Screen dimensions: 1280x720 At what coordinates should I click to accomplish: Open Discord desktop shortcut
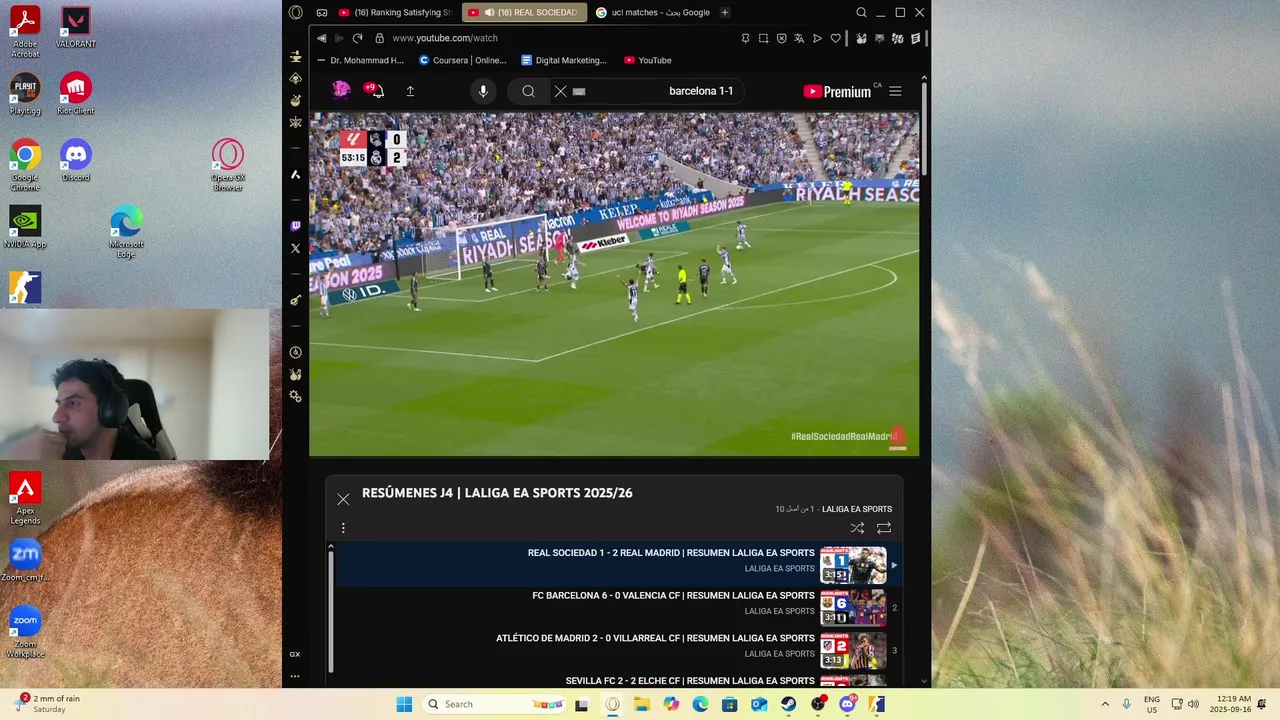75,160
